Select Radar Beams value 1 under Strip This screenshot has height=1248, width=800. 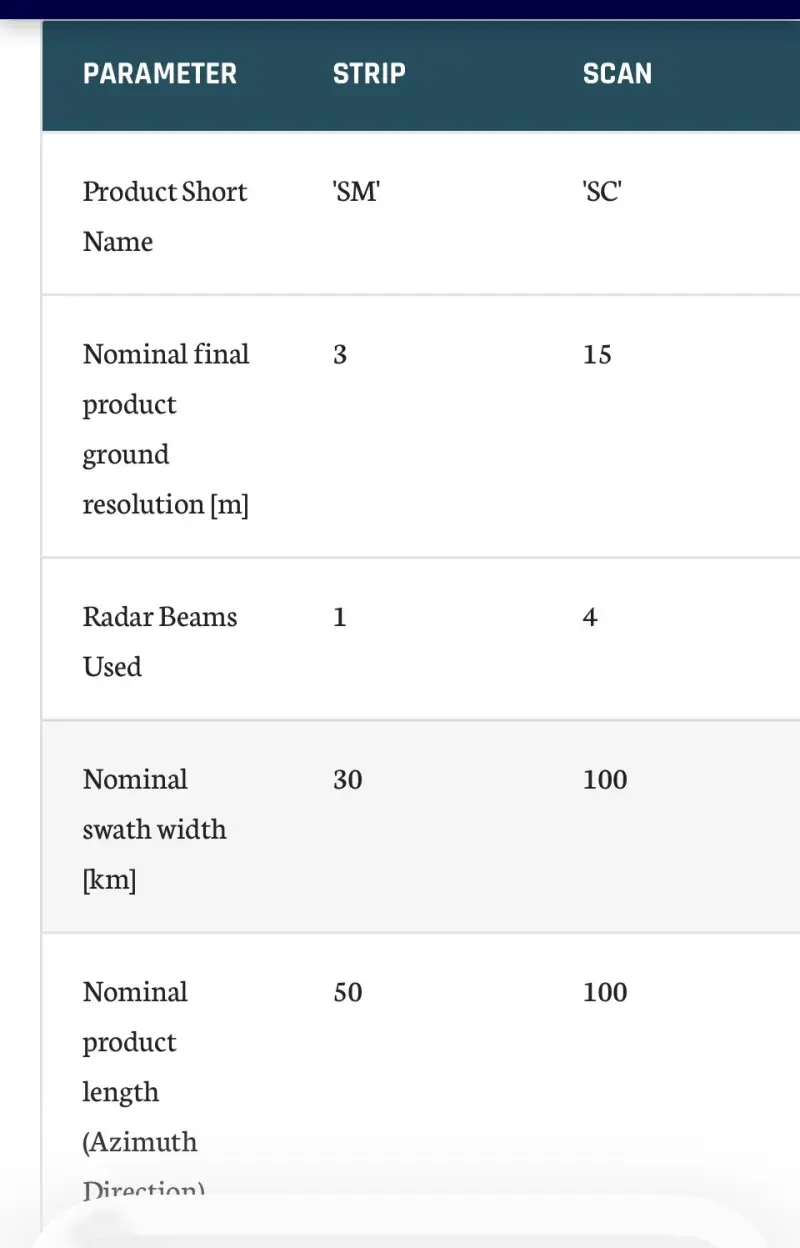tap(340, 617)
